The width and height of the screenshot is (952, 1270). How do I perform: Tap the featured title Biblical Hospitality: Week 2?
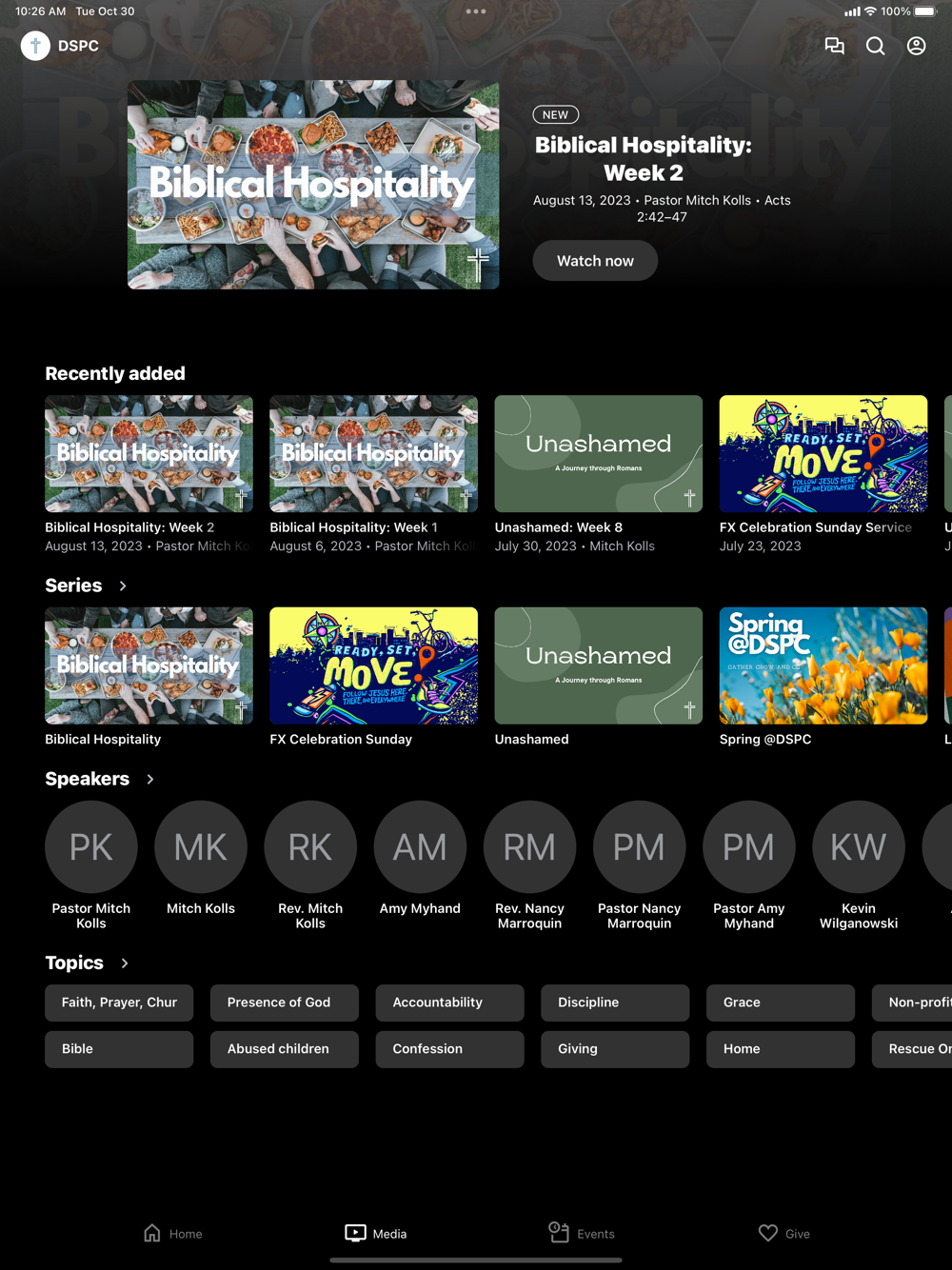point(644,159)
